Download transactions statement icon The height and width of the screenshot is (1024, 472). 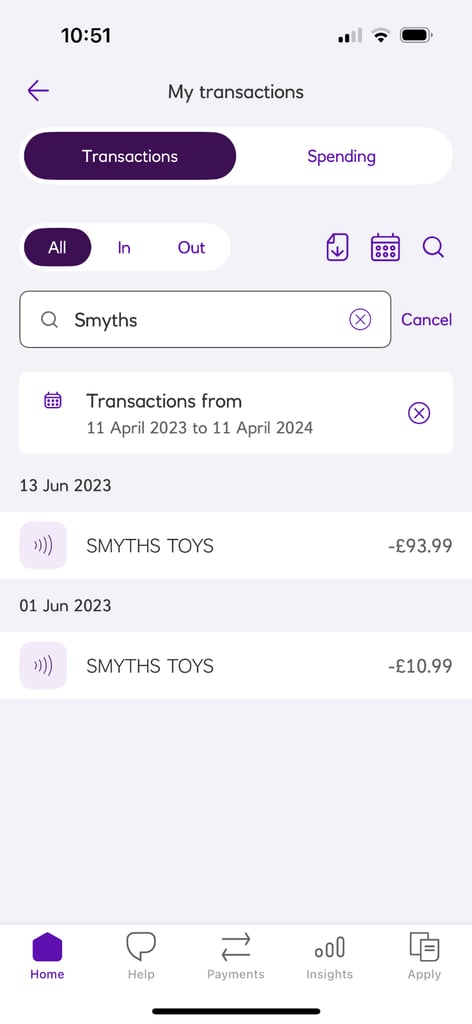tap(338, 248)
